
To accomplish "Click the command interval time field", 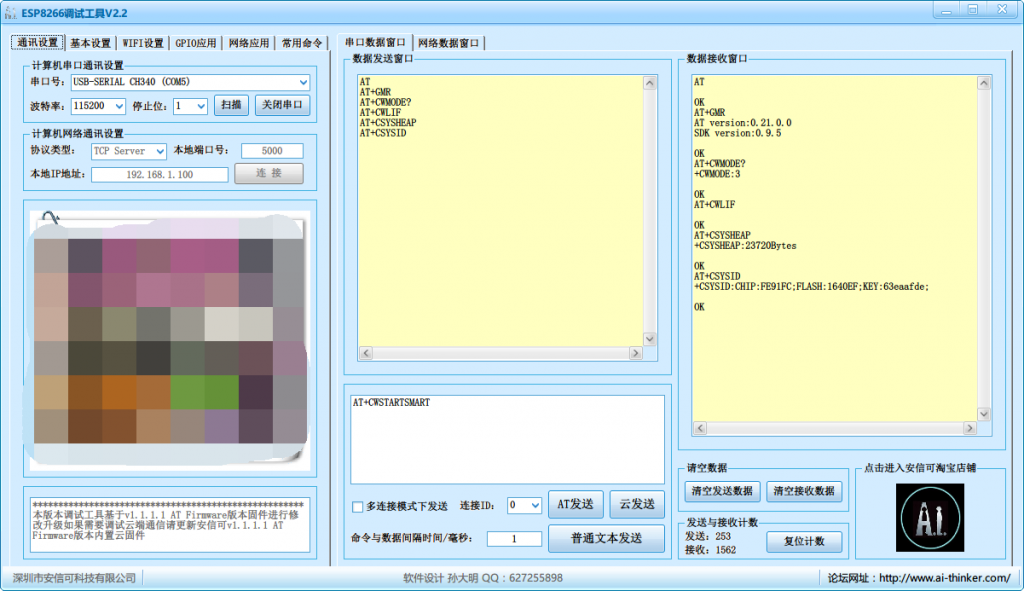I will pos(514,539).
